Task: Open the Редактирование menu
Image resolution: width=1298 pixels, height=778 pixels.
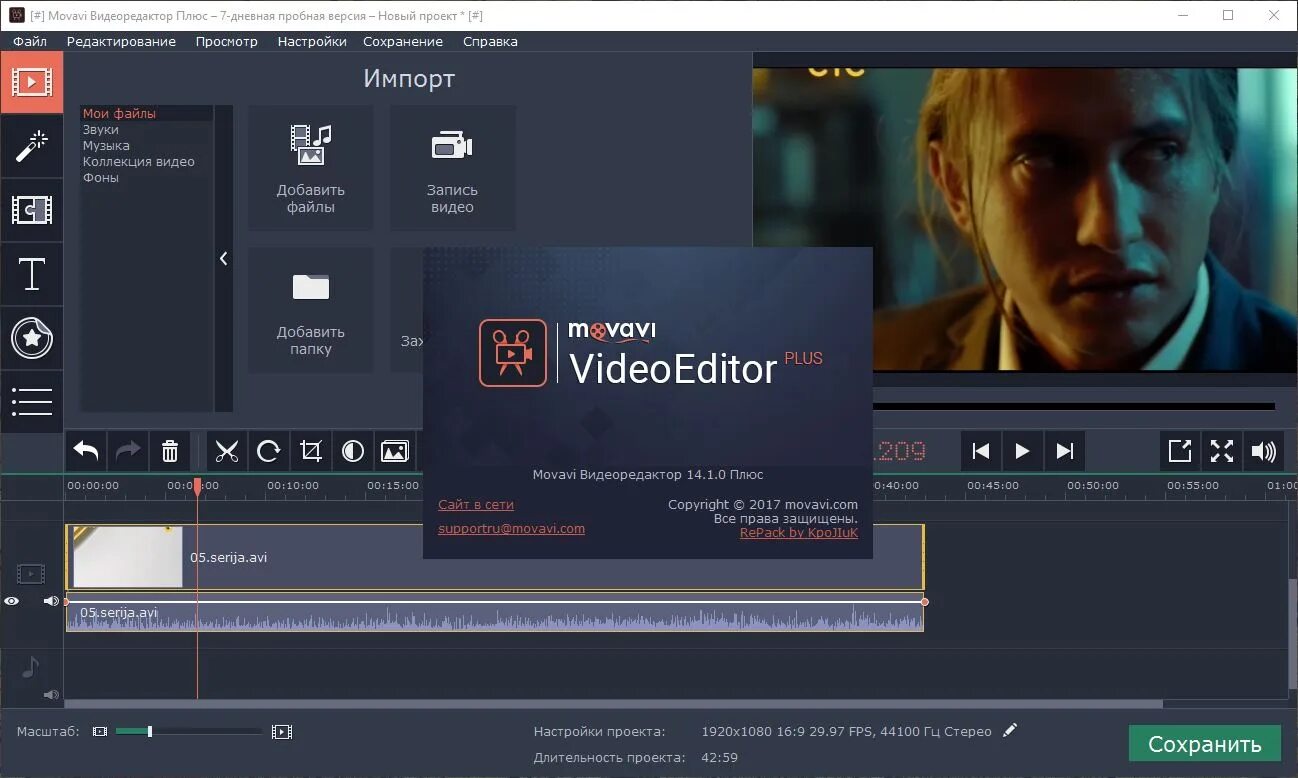Action: 121,41
